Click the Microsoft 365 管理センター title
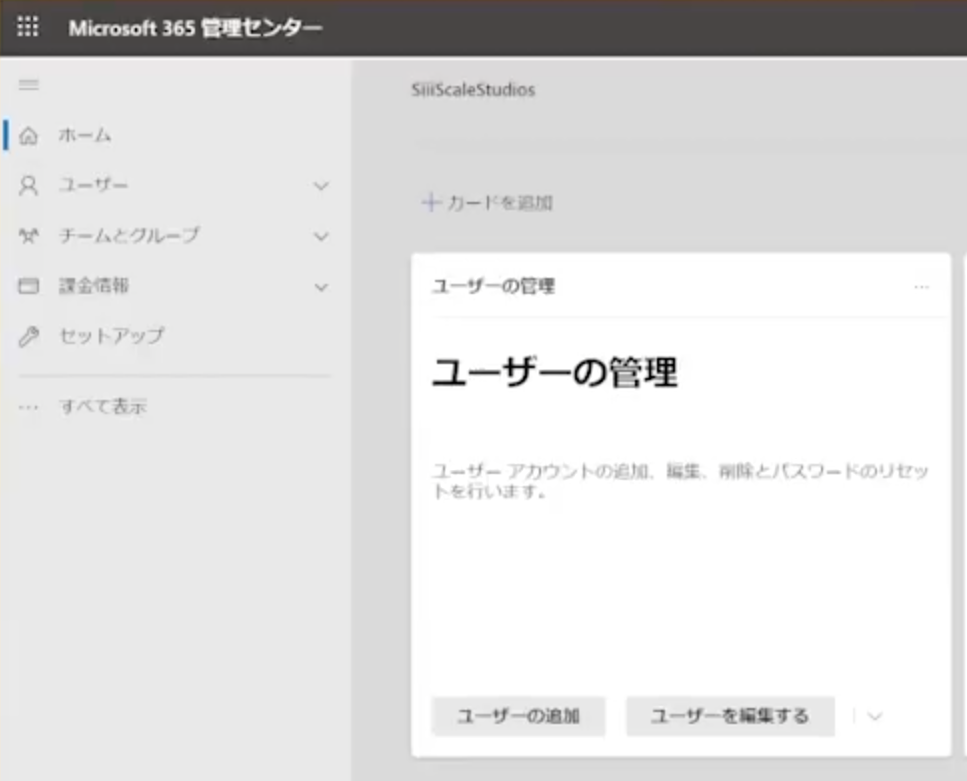 [x=195, y=28]
